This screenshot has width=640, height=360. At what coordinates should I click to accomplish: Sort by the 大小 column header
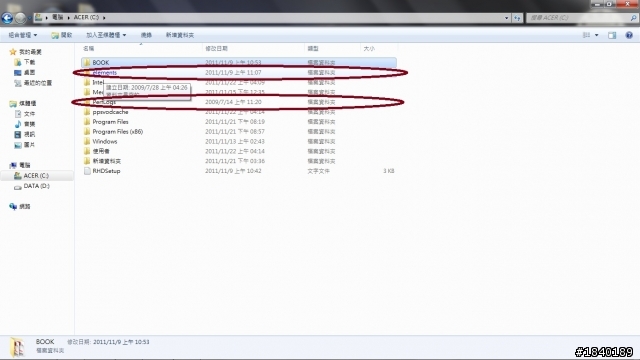pos(369,49)
